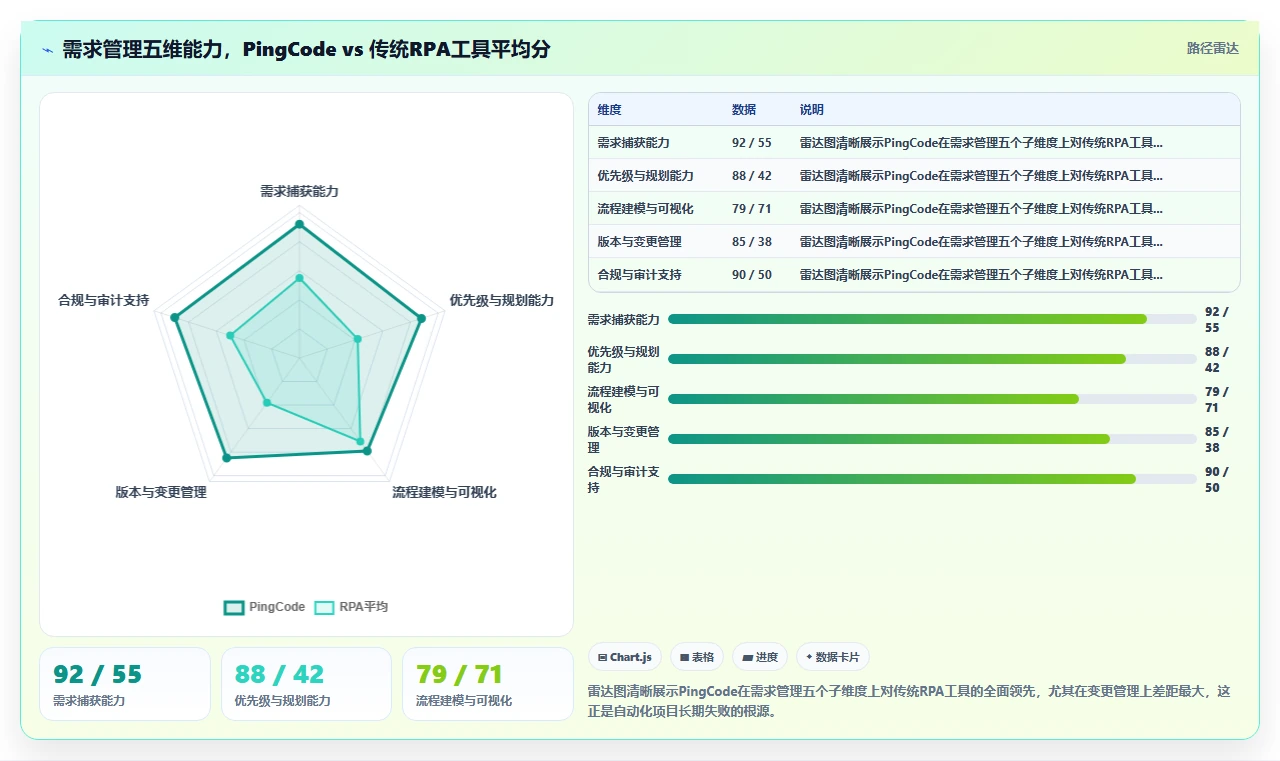Screen dimensions: 1280x761
Task: Click the 数据卡片 tag button
Action: click(833, 657)
